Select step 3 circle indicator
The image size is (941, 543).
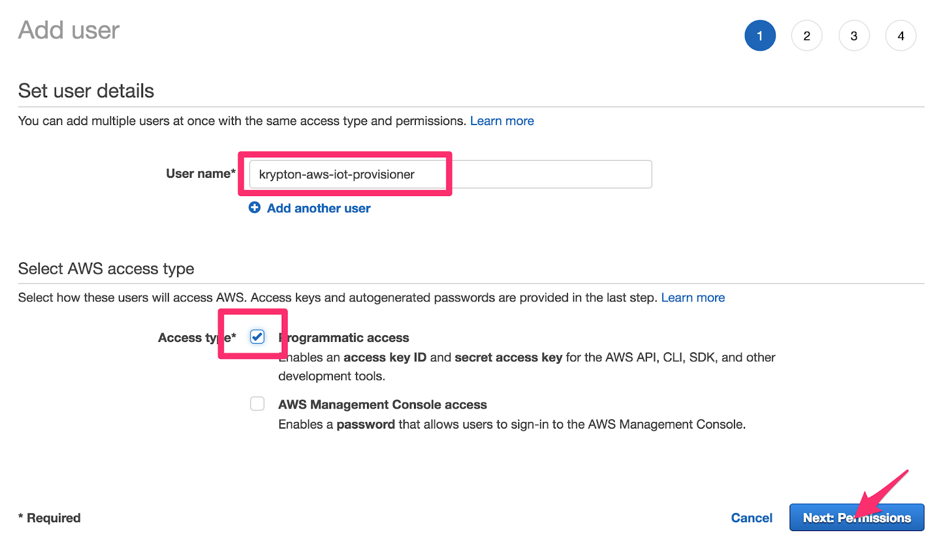coord(854,36)
